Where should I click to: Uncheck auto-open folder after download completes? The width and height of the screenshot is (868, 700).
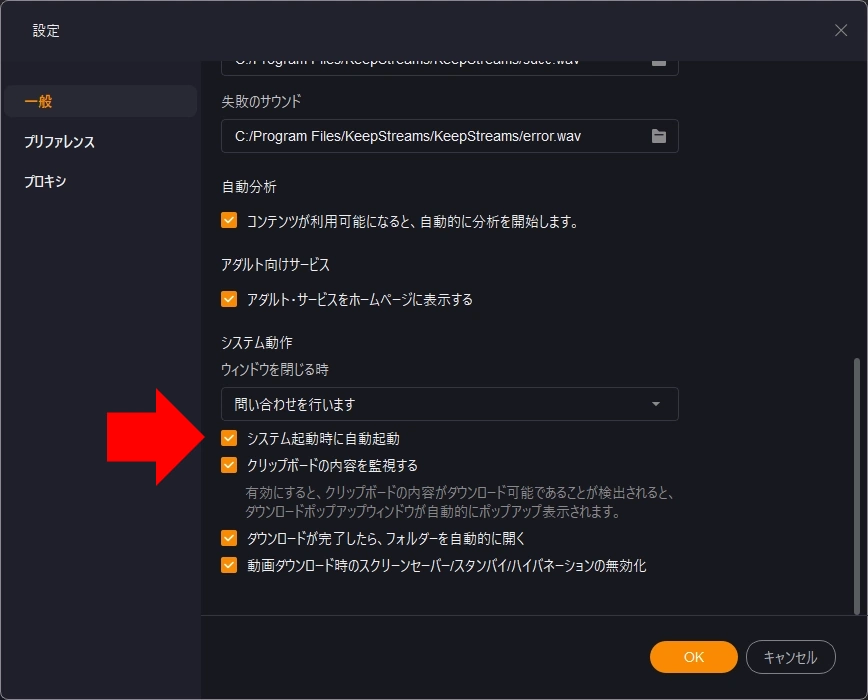click(229, 538)
